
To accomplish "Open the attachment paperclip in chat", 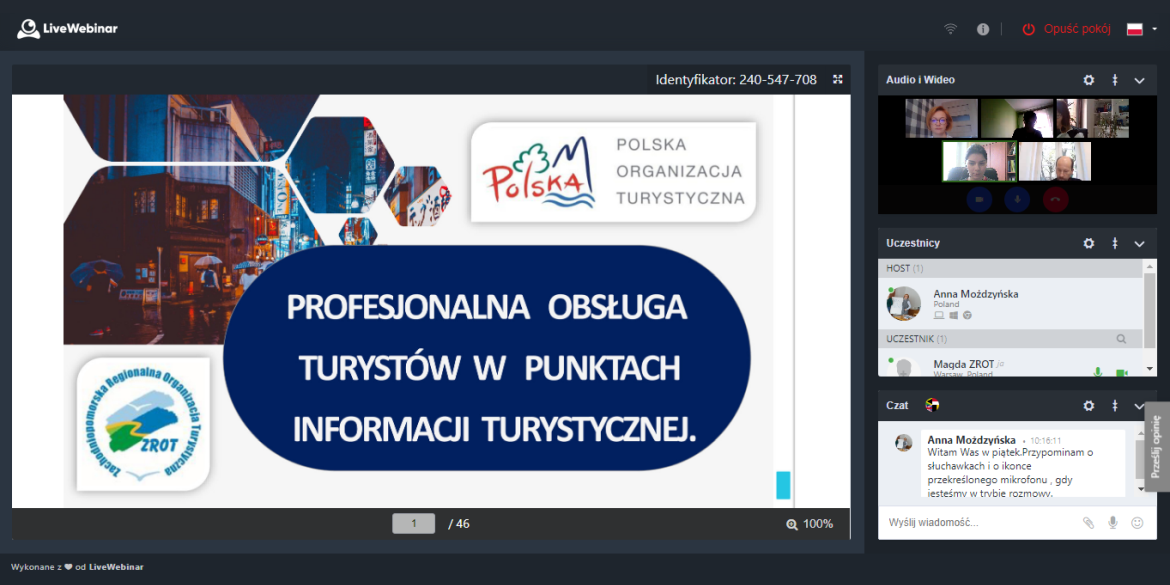I will click(1089, 523).
